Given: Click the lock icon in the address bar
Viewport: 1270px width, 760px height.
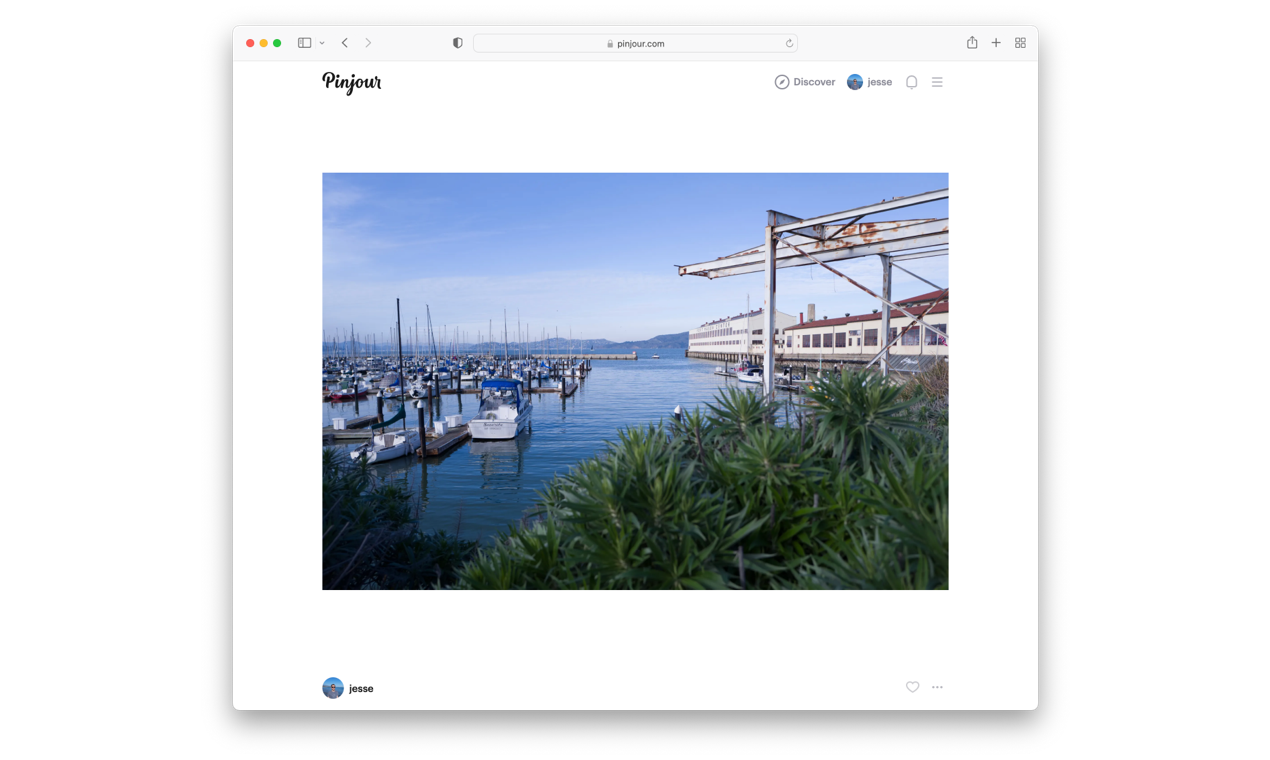Looking at the screenshot, I should coord(610,43).
